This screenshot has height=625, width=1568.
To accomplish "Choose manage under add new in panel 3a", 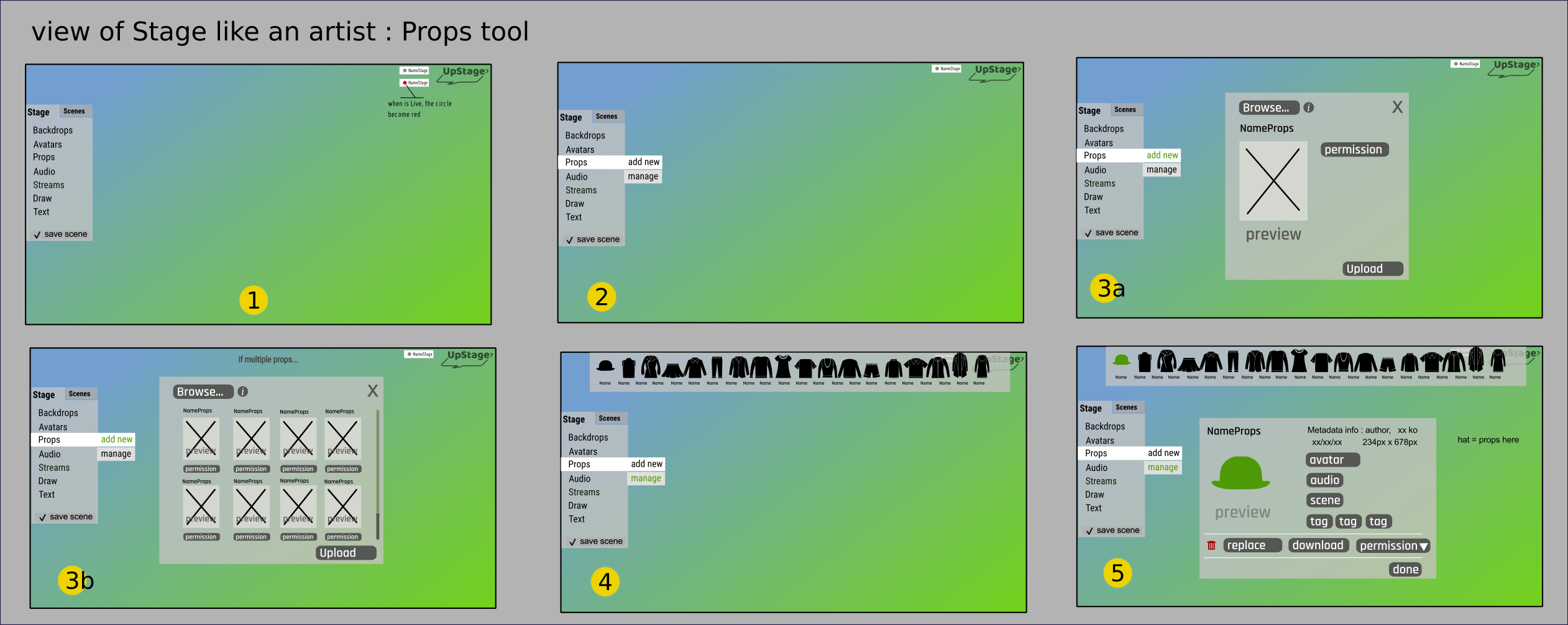I will click(x=1162, y=170).
